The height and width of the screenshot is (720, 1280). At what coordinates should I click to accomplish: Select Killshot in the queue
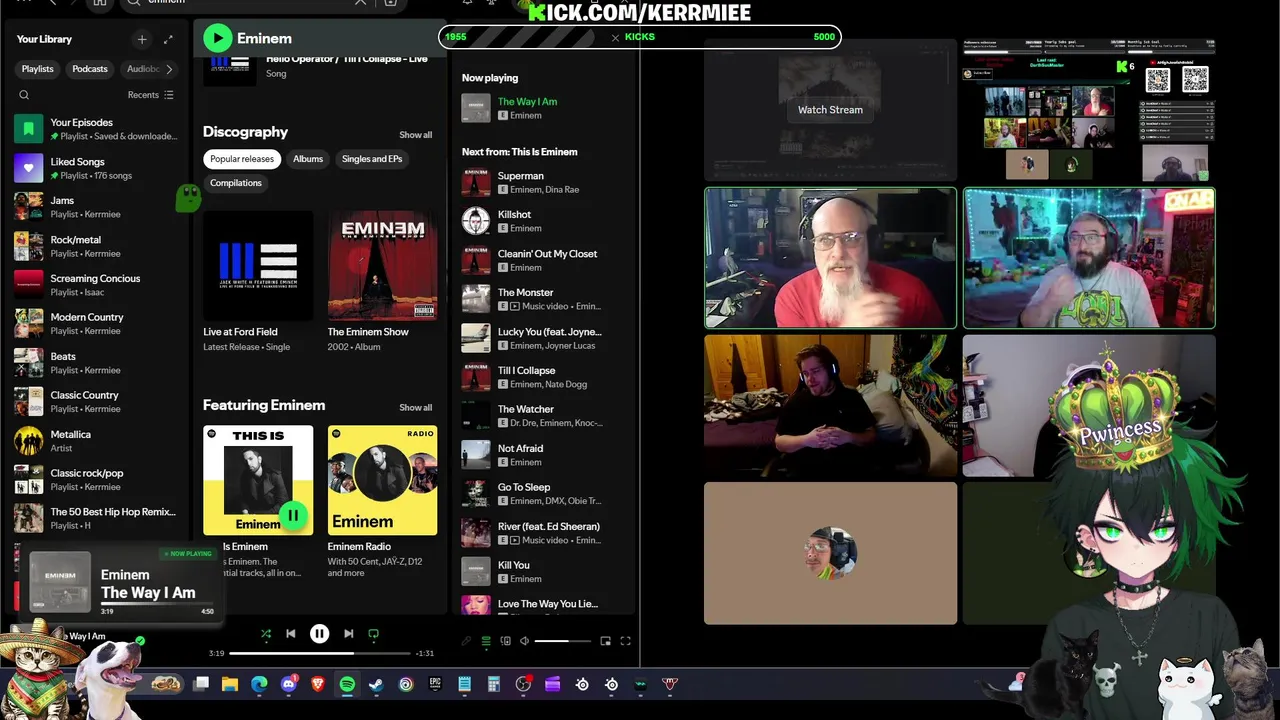click(x=545, y=221)
